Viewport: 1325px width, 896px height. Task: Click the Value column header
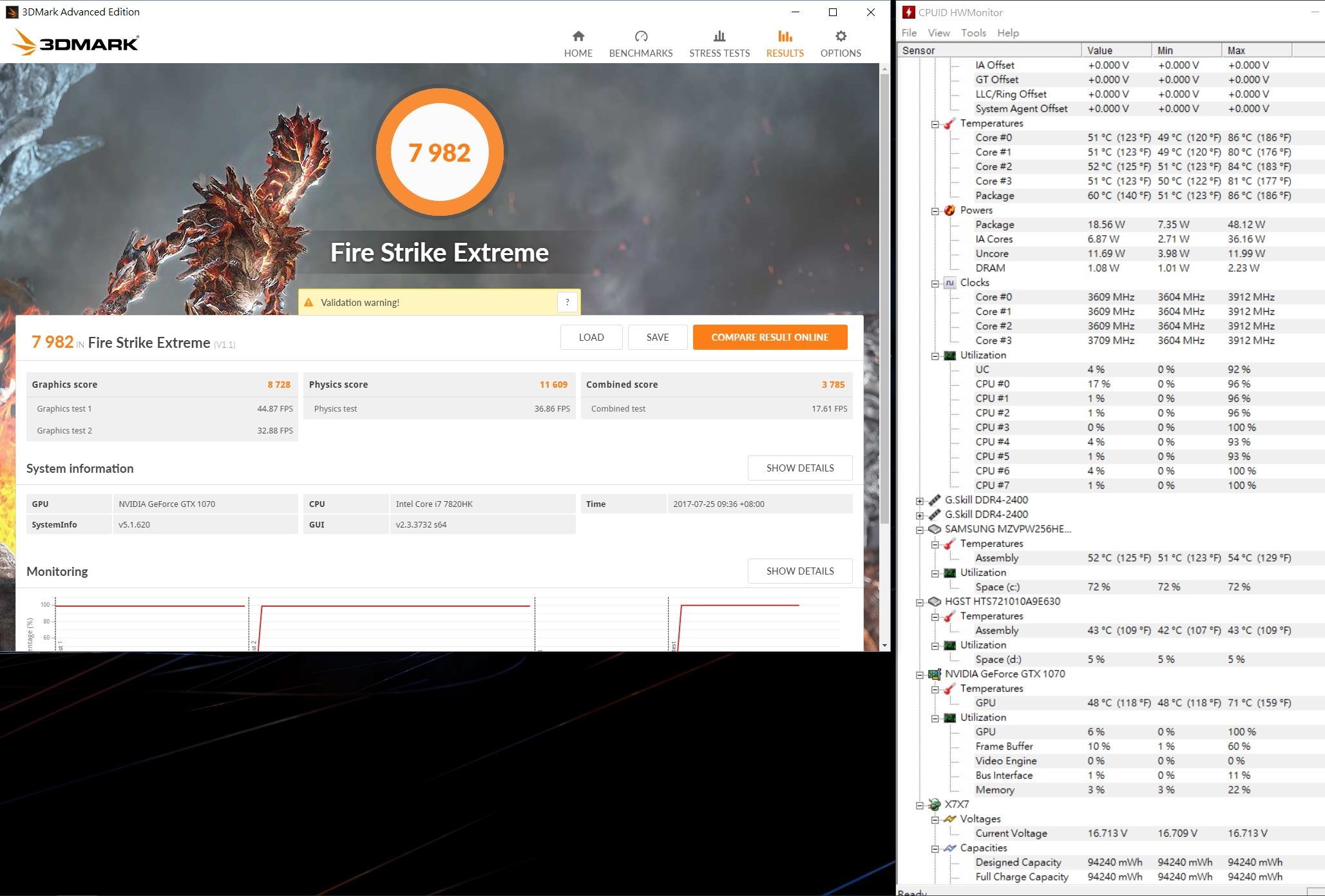coord(1116,50)
